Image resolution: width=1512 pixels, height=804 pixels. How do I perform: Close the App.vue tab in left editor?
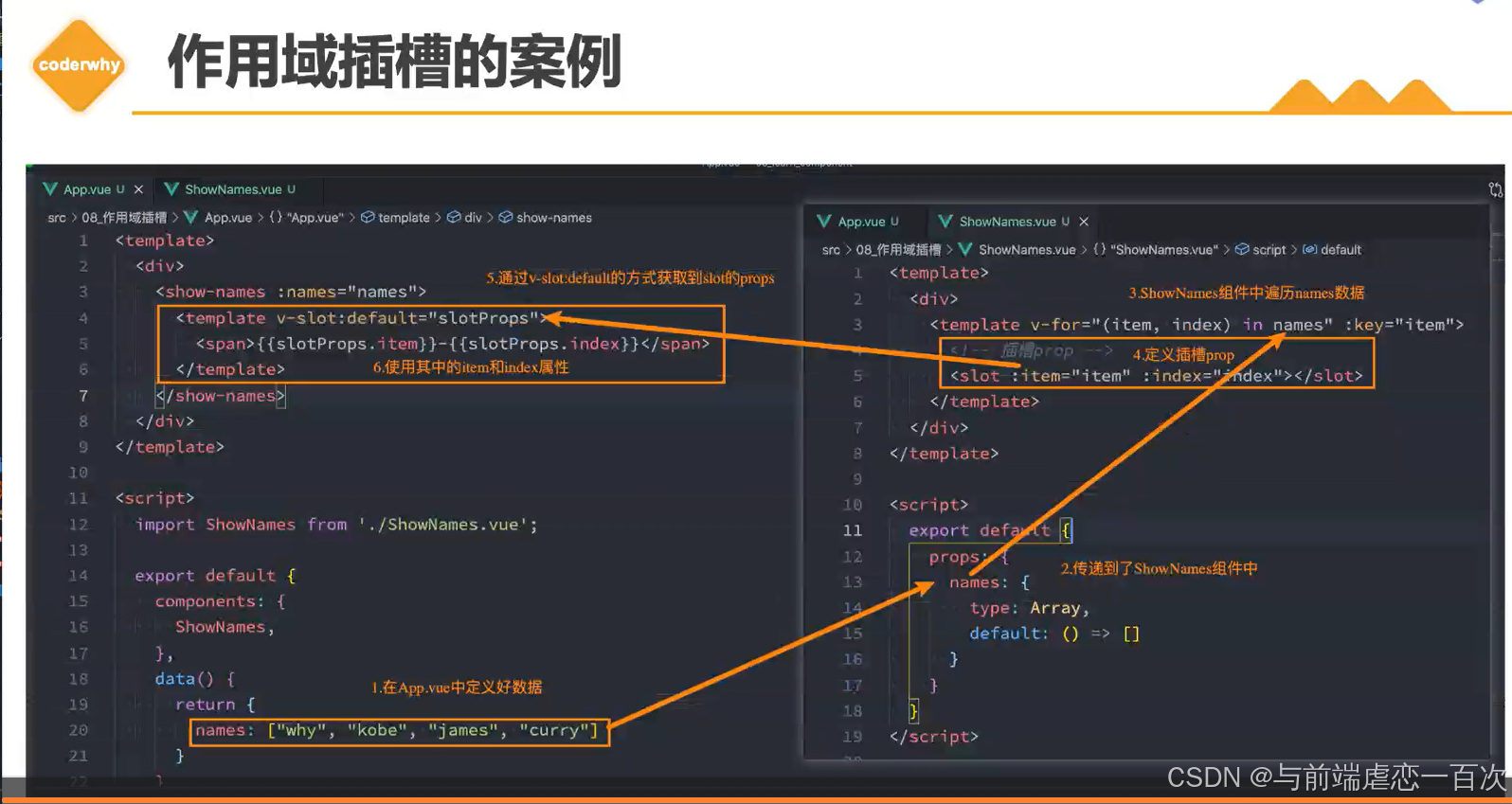coord(138,189)
